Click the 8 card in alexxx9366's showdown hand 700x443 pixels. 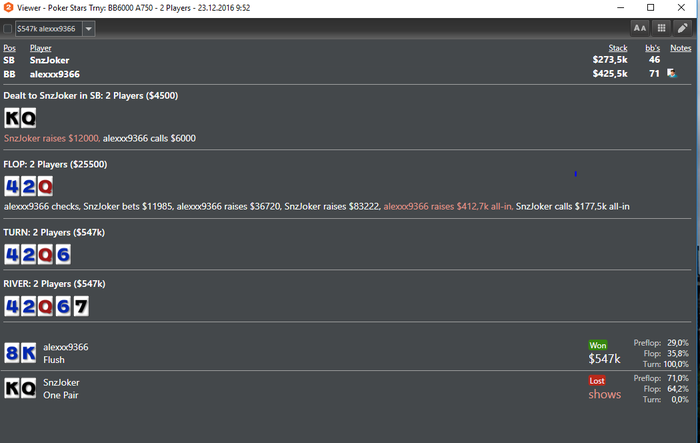tap(12, 353)
